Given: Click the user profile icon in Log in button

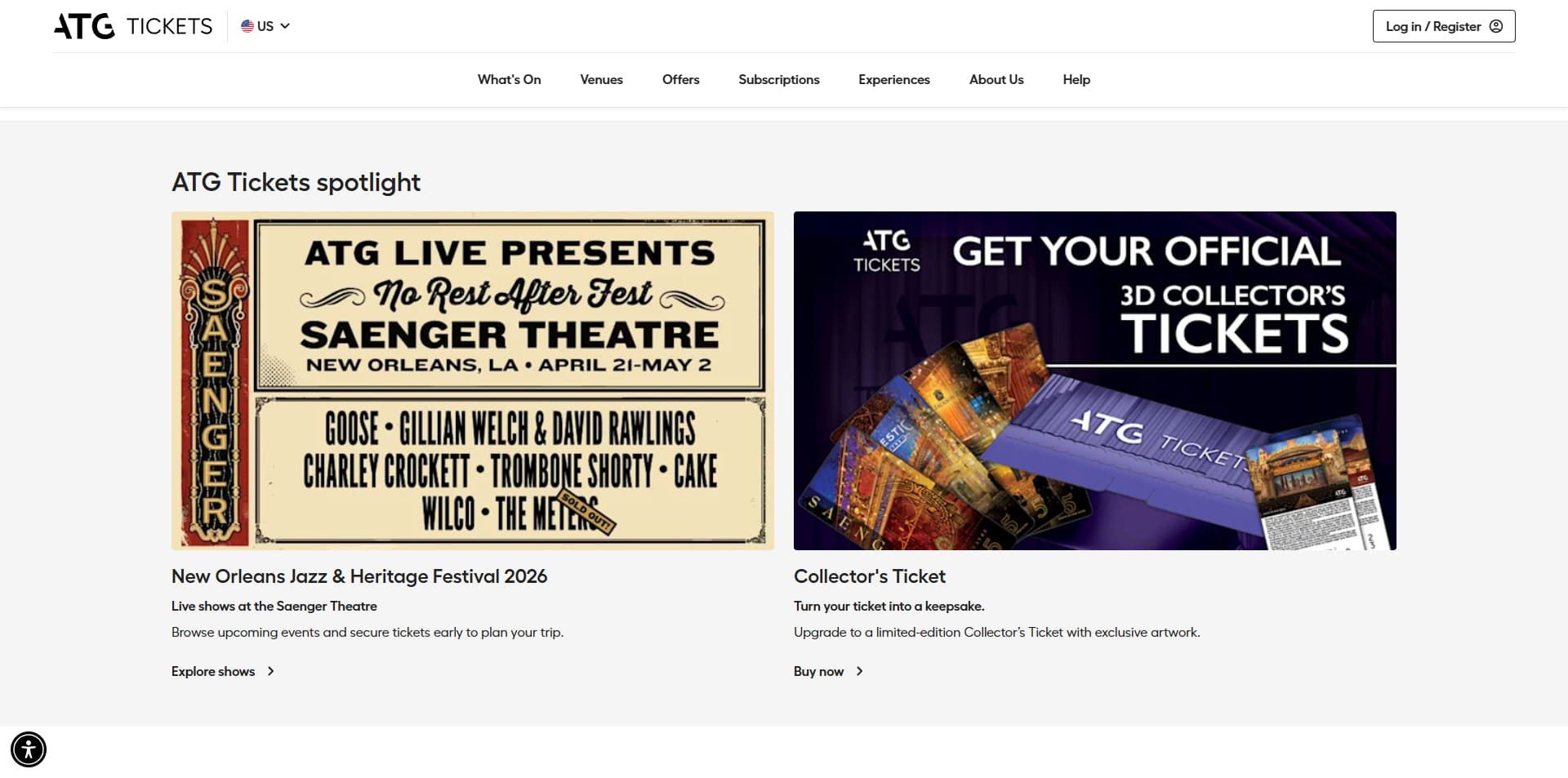Looking at the screenshot, I should click(1496, 26).
